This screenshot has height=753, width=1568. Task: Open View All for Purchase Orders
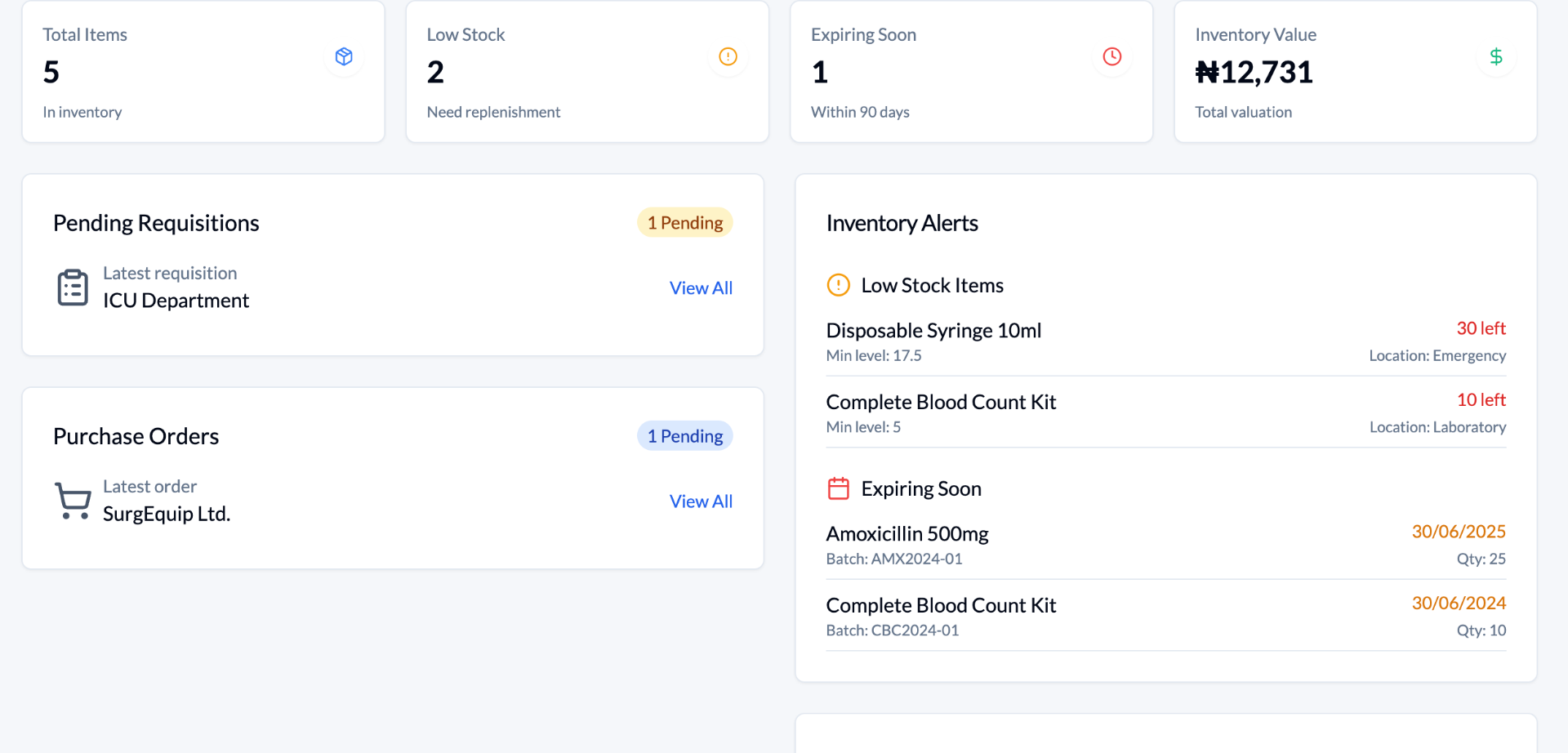click(x=701, y=501)
